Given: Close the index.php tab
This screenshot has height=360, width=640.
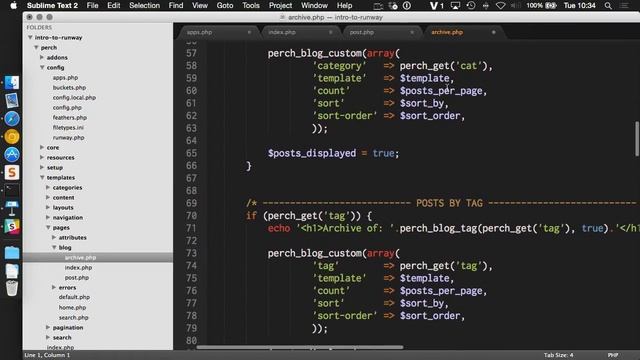Looking at the screenshot, I should point(330,32).
